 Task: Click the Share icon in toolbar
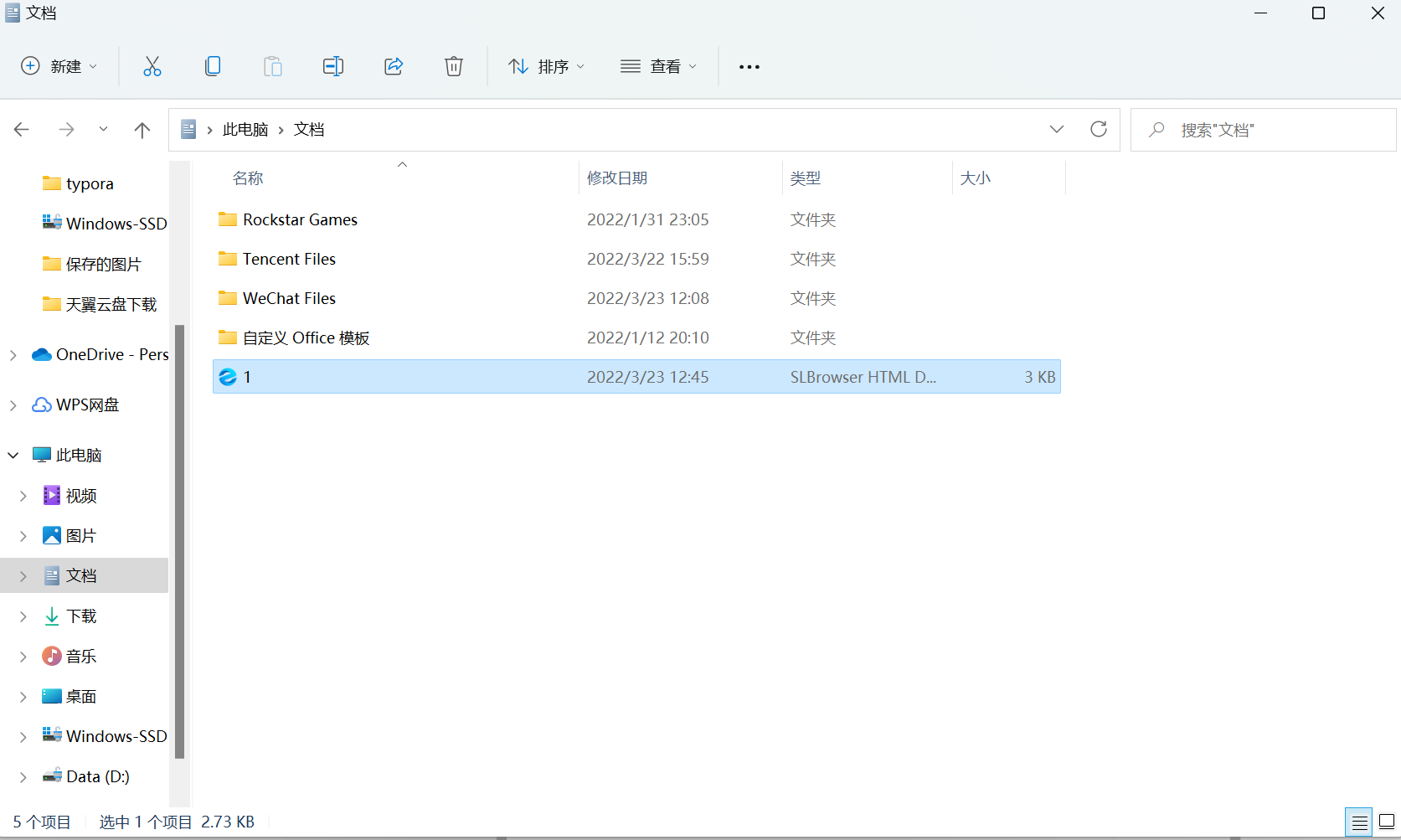pos(394,66)
